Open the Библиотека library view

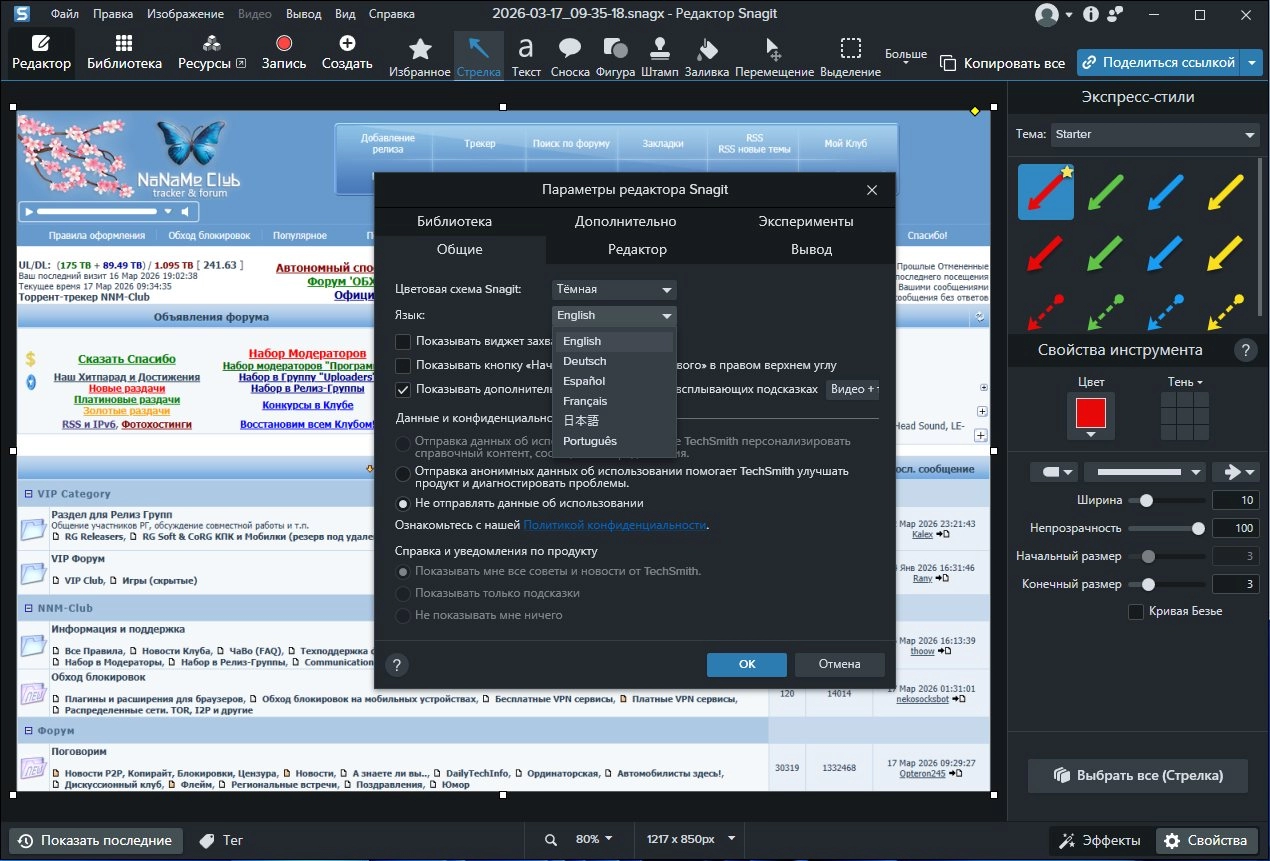(124, 52)
